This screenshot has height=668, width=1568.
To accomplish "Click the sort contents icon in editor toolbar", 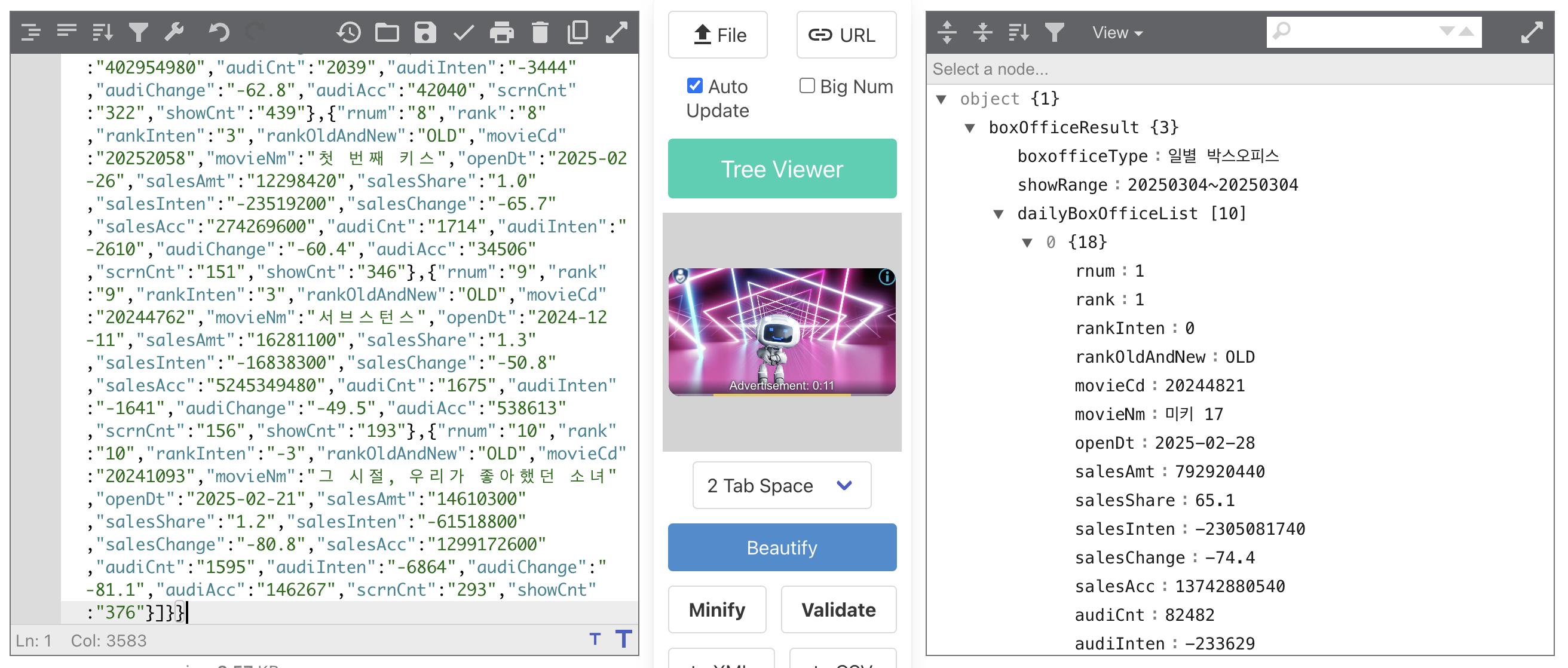I will click(x=103, y=32).
